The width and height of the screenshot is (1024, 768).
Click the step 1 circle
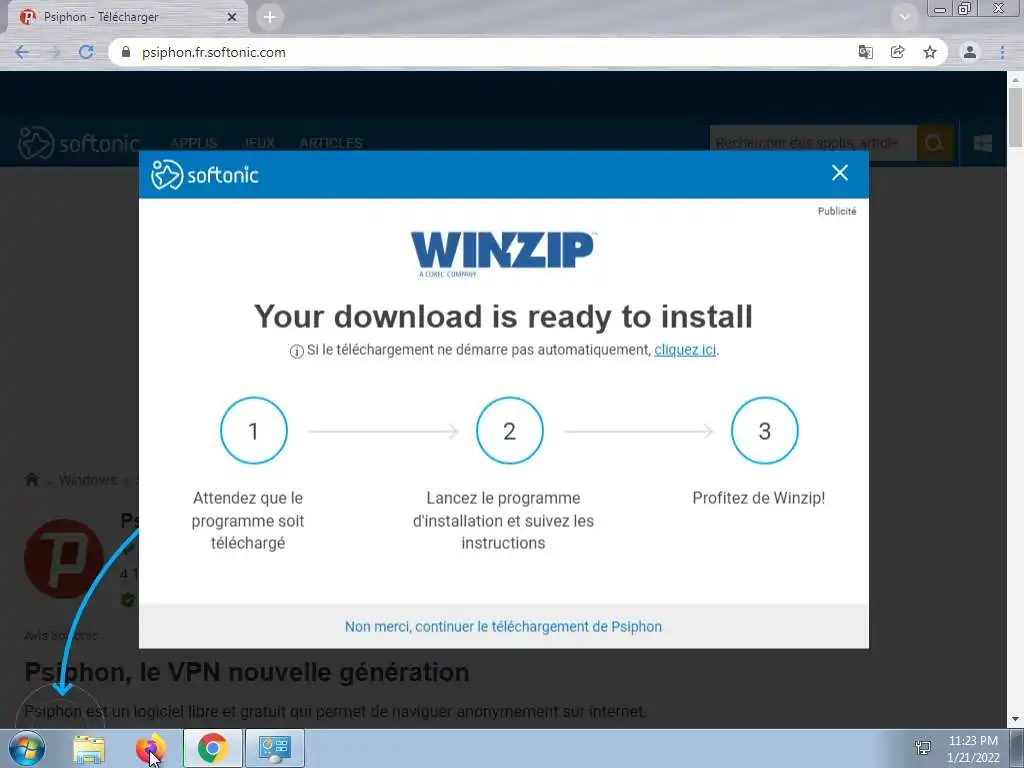pos(254,430)
